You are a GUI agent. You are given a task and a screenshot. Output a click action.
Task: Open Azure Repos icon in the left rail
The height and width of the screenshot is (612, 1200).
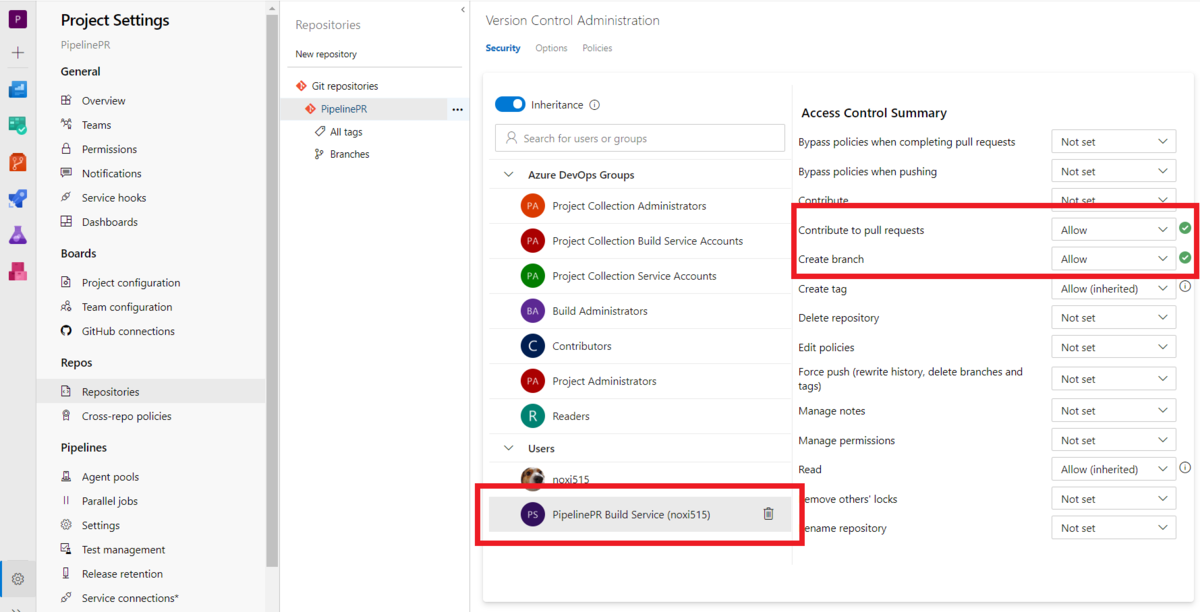point(18,162)
